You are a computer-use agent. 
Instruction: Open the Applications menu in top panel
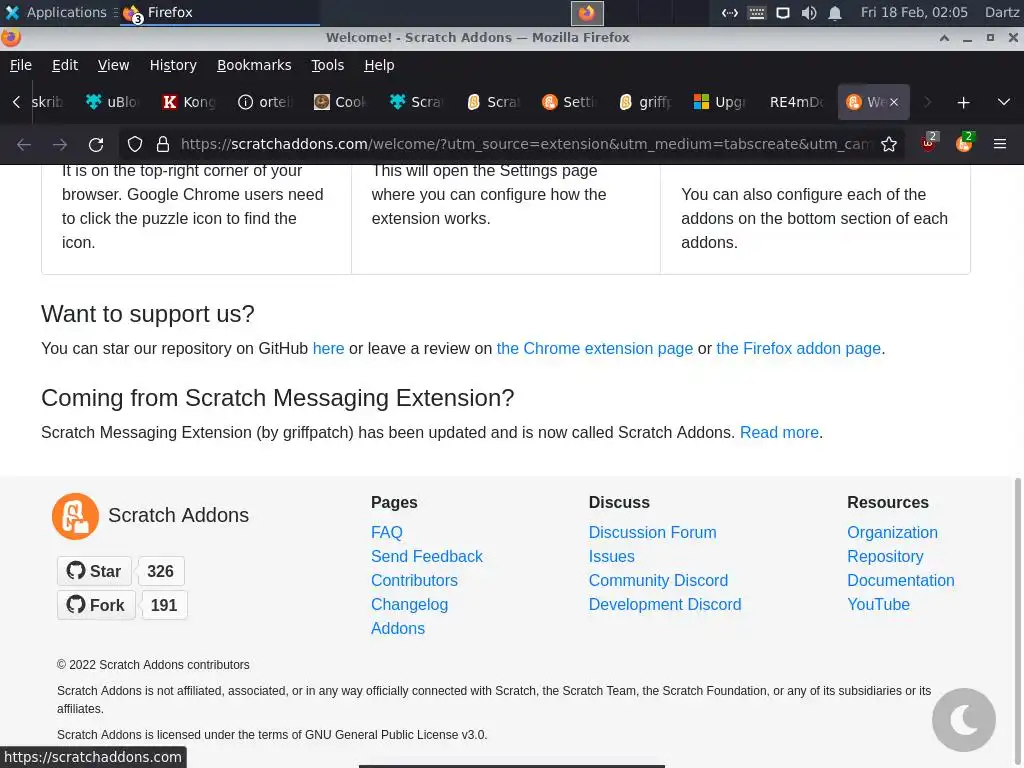(55, 12)
